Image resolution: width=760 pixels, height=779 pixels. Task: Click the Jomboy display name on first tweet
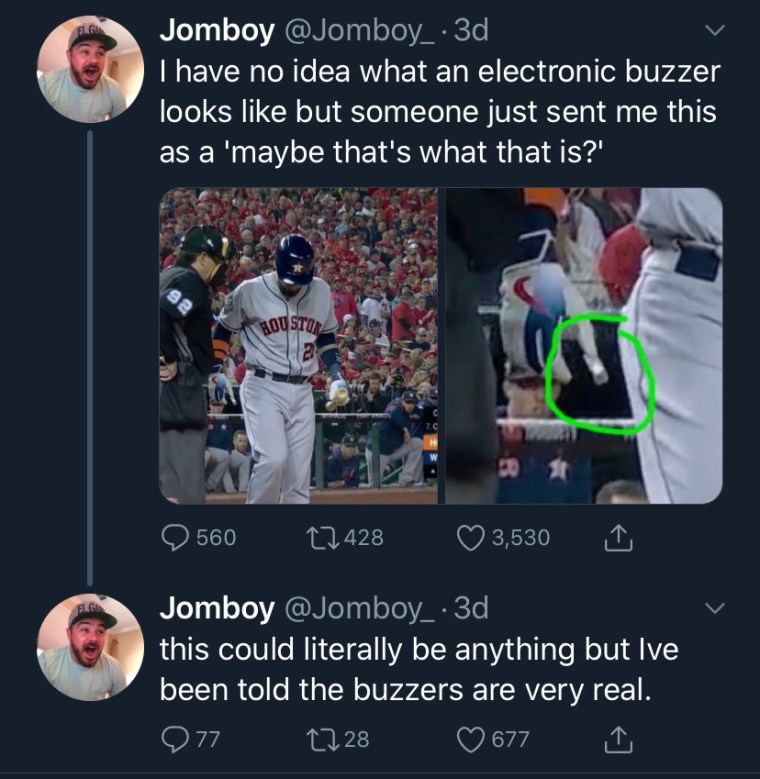[x=216, y=31]
